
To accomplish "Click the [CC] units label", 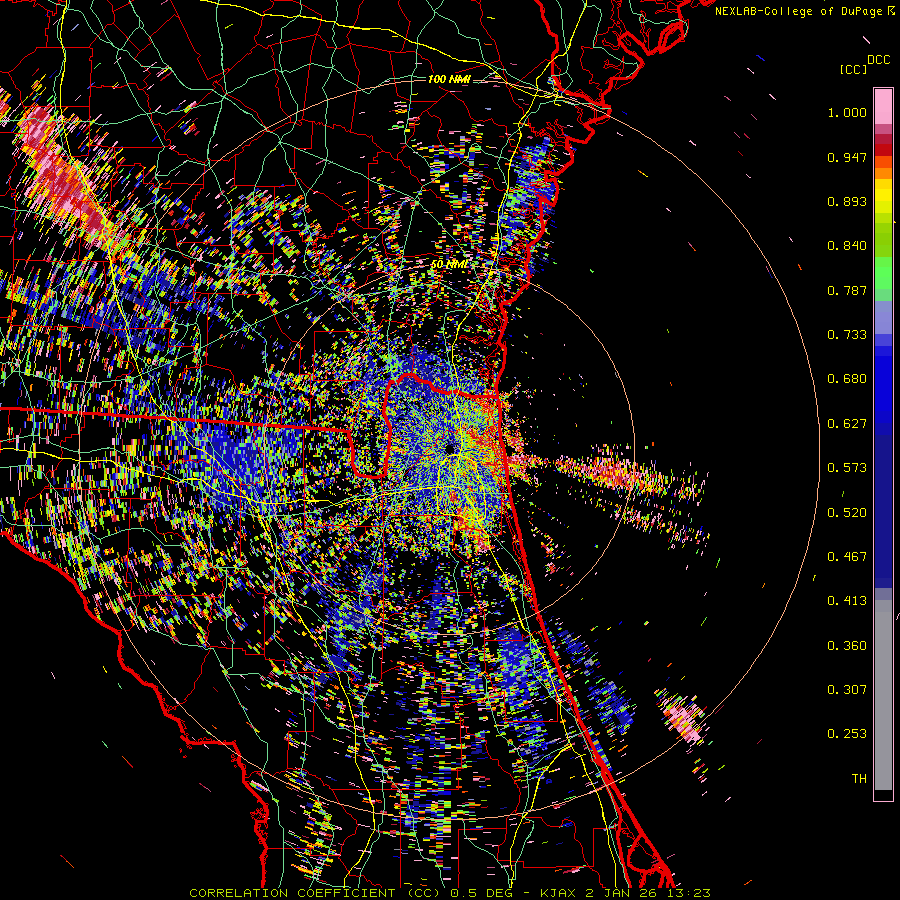I will pos(853,69).
